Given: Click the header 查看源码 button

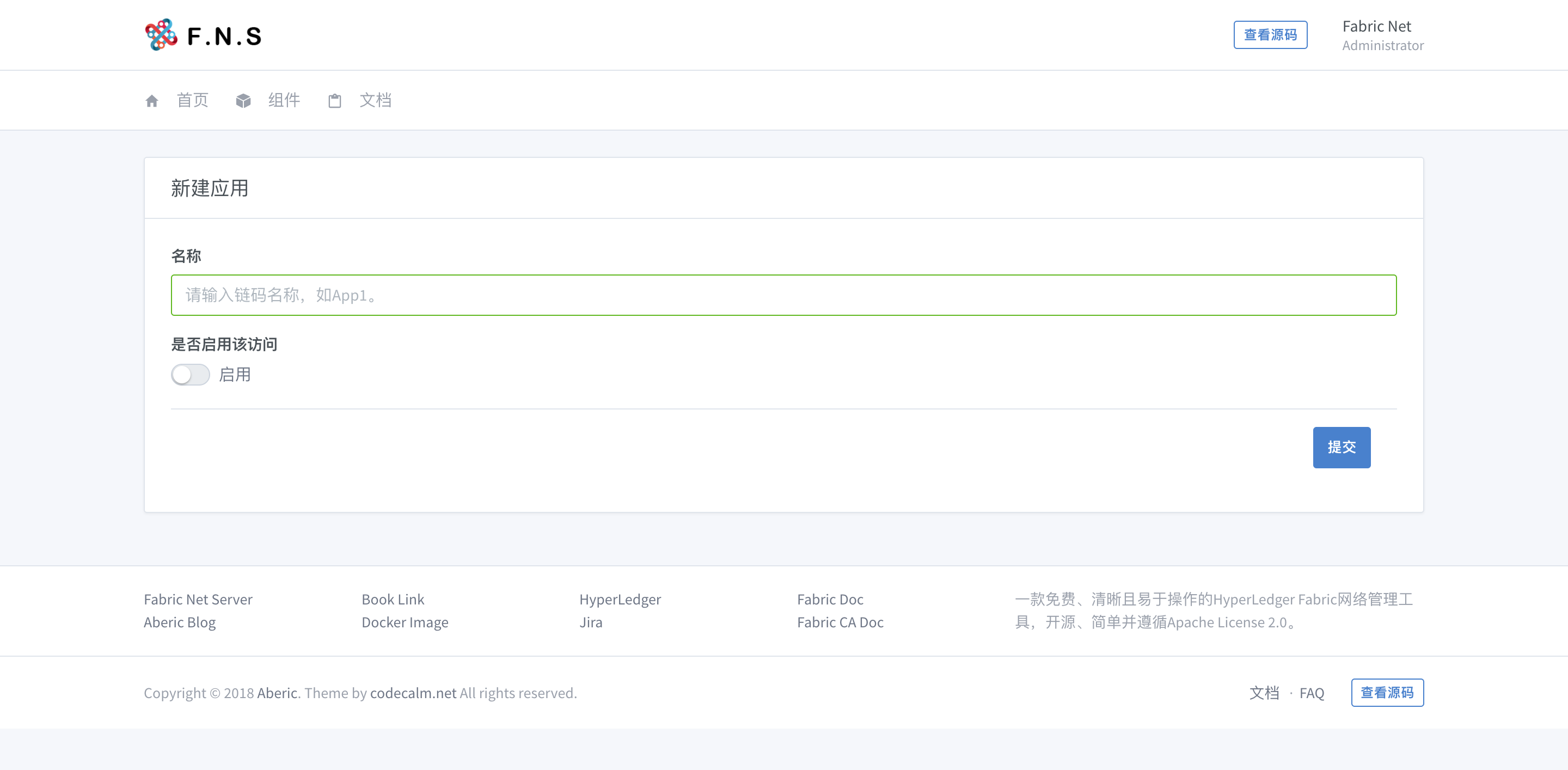Looking at the screenshot, I should pos(1270,35).
